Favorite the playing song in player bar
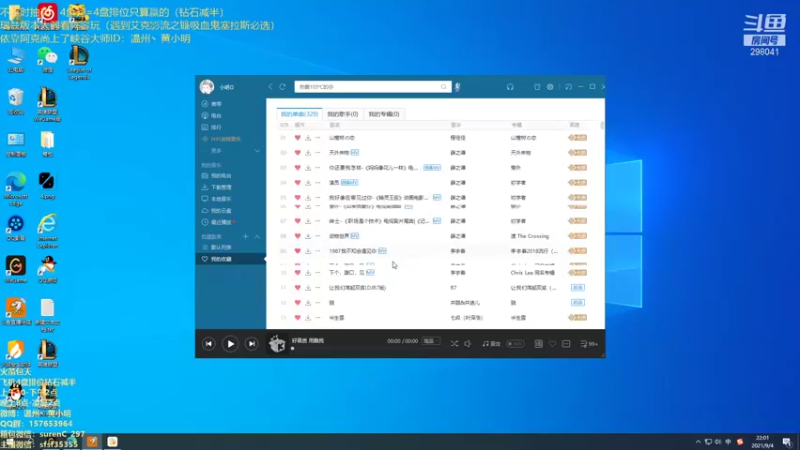This screenshot has height=450, width=800. click(553, 344)
